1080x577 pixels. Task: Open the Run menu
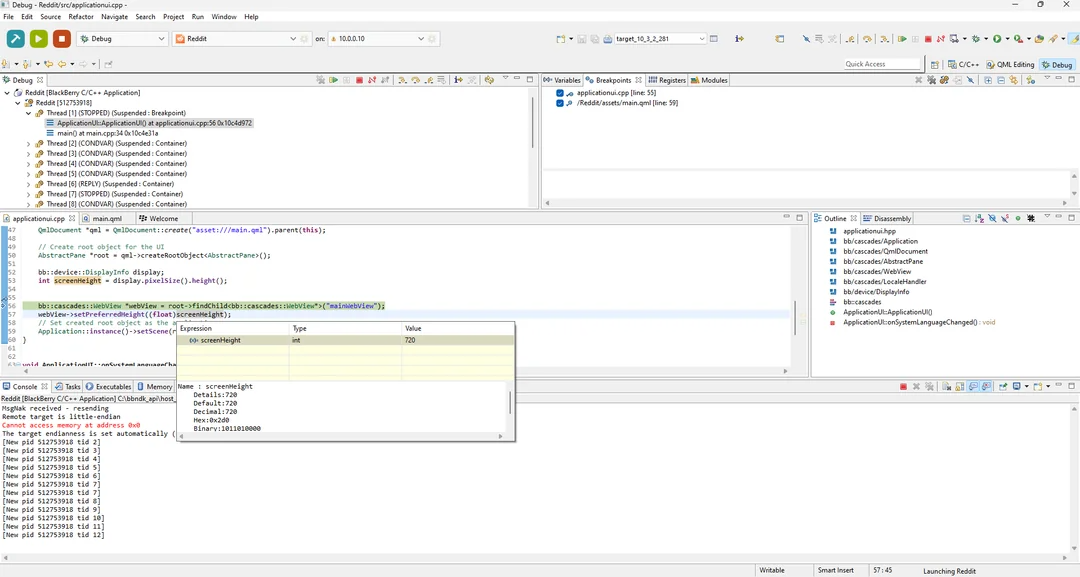[198, 17]
